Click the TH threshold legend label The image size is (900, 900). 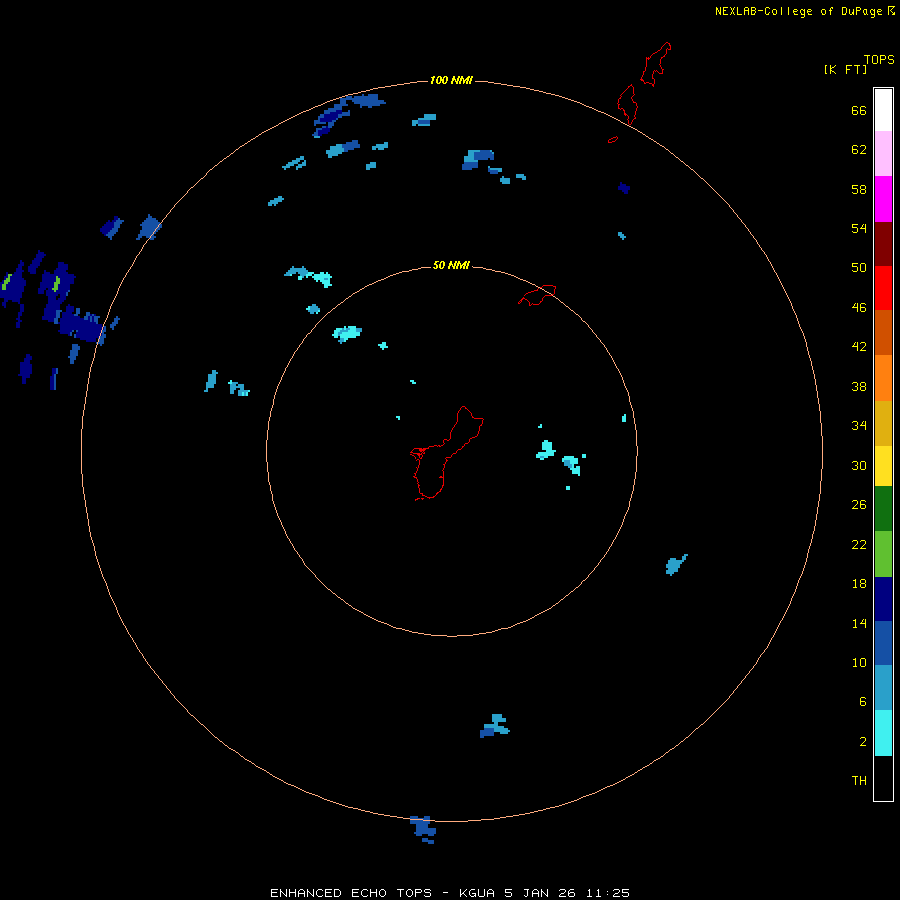[859, 781]
